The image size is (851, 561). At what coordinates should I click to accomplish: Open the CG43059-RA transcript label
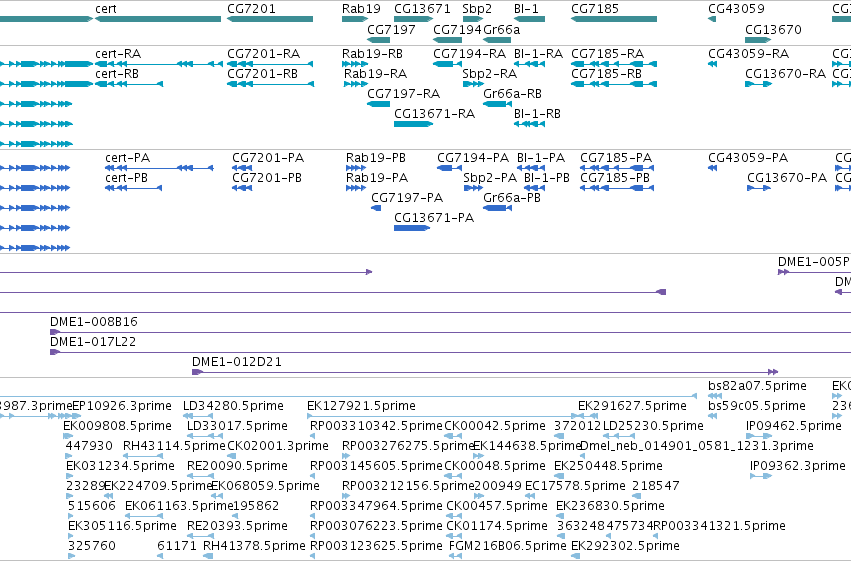coord(748,54)
